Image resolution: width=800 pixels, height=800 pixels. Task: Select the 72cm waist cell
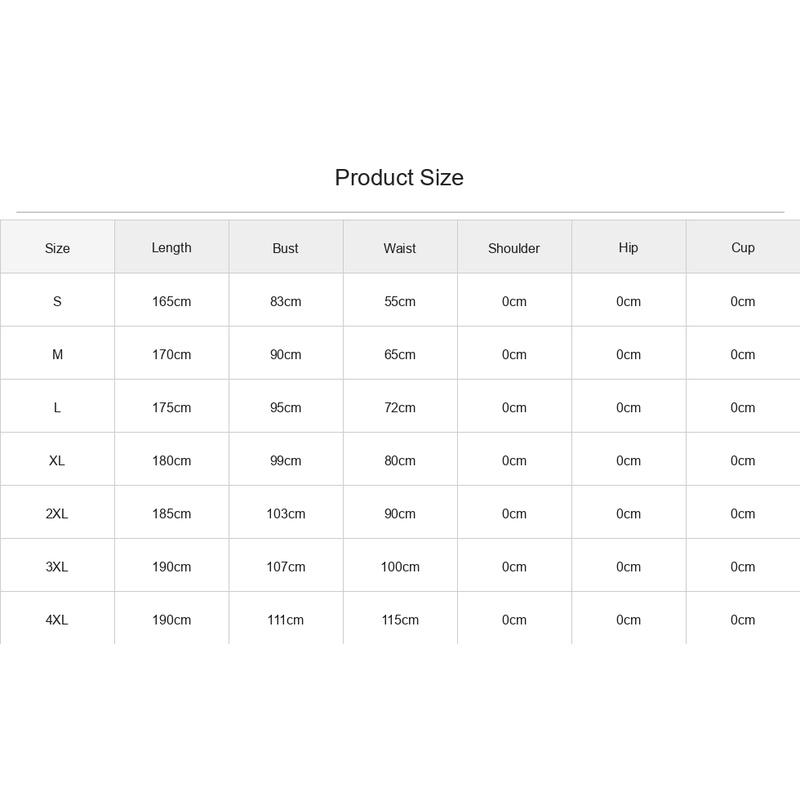[399, 407]
